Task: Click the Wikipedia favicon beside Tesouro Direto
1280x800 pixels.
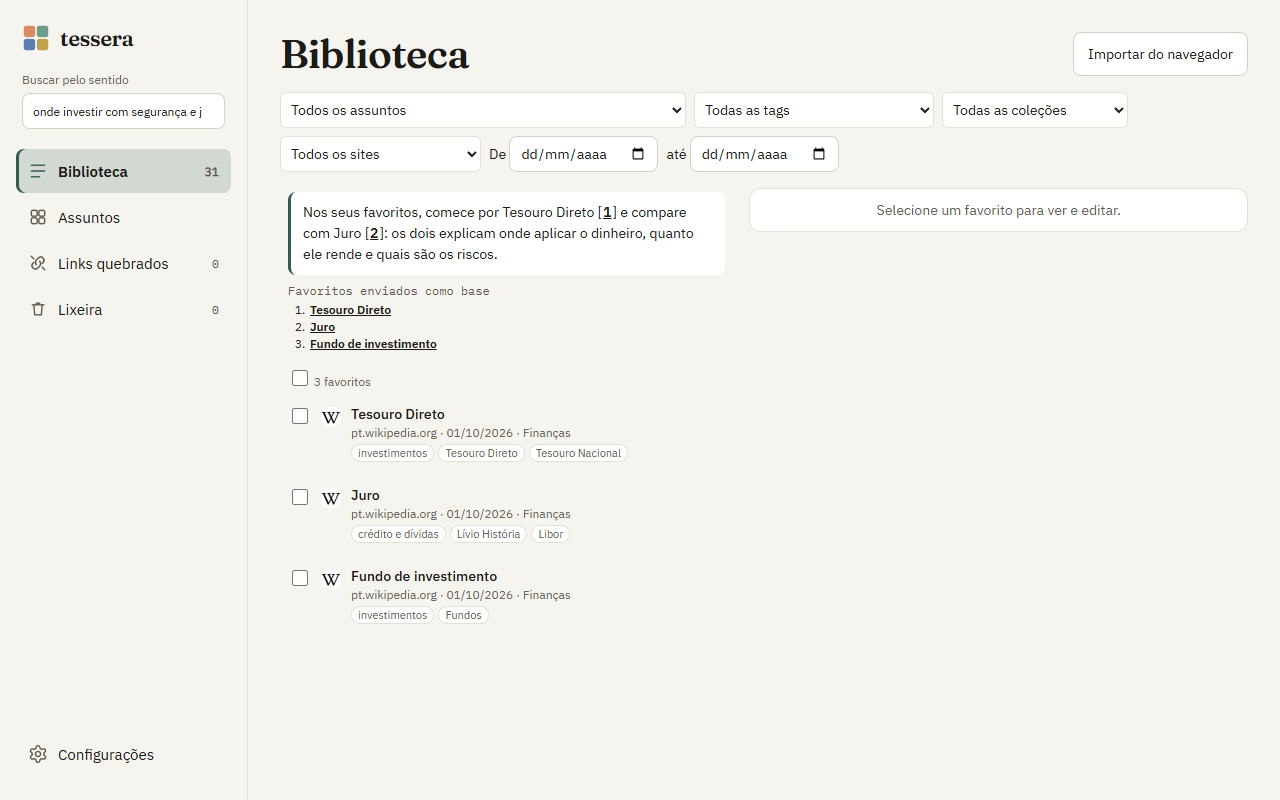Action: tap(330, 417)
